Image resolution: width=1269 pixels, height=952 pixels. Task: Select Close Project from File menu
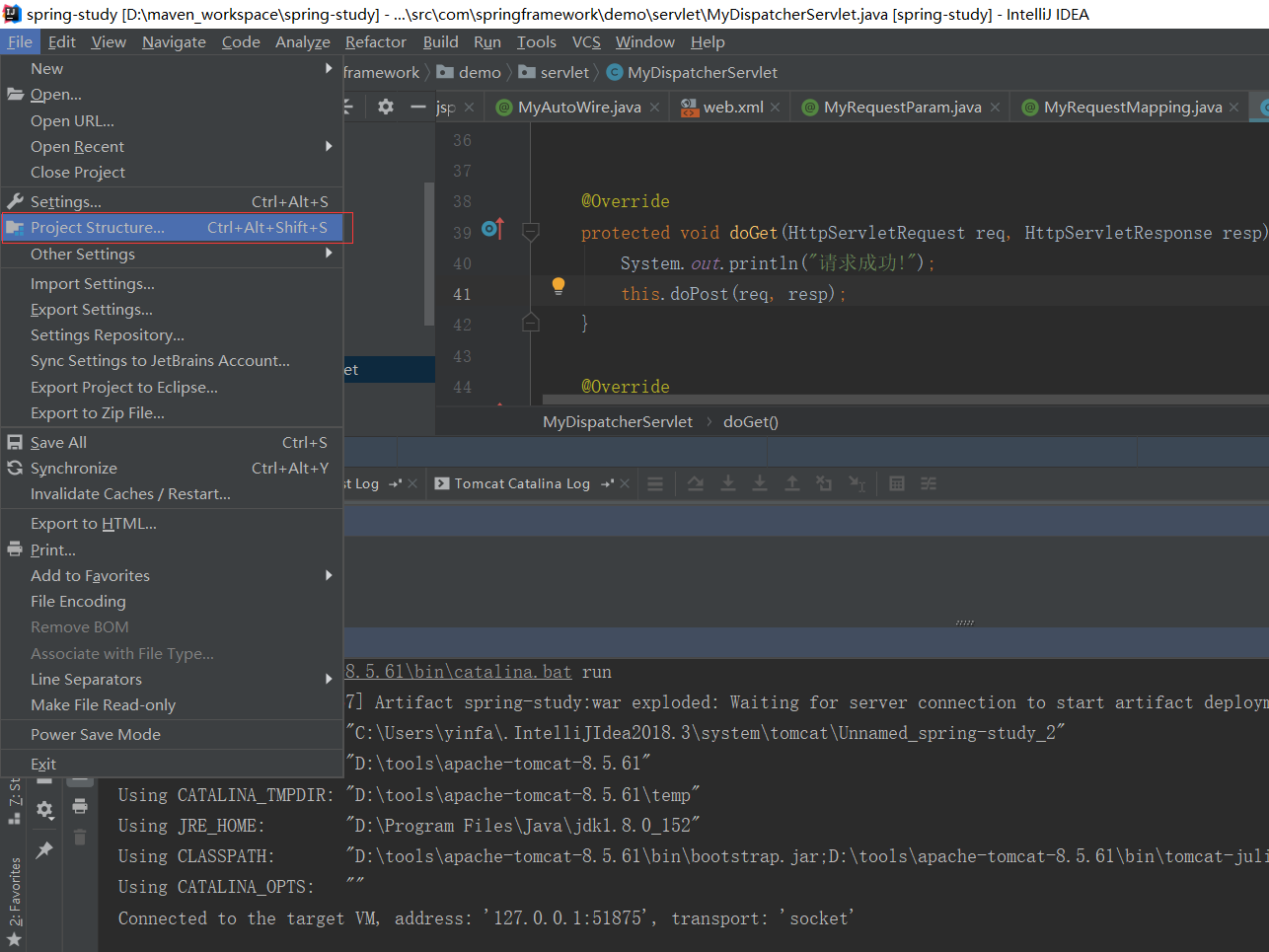172,172
